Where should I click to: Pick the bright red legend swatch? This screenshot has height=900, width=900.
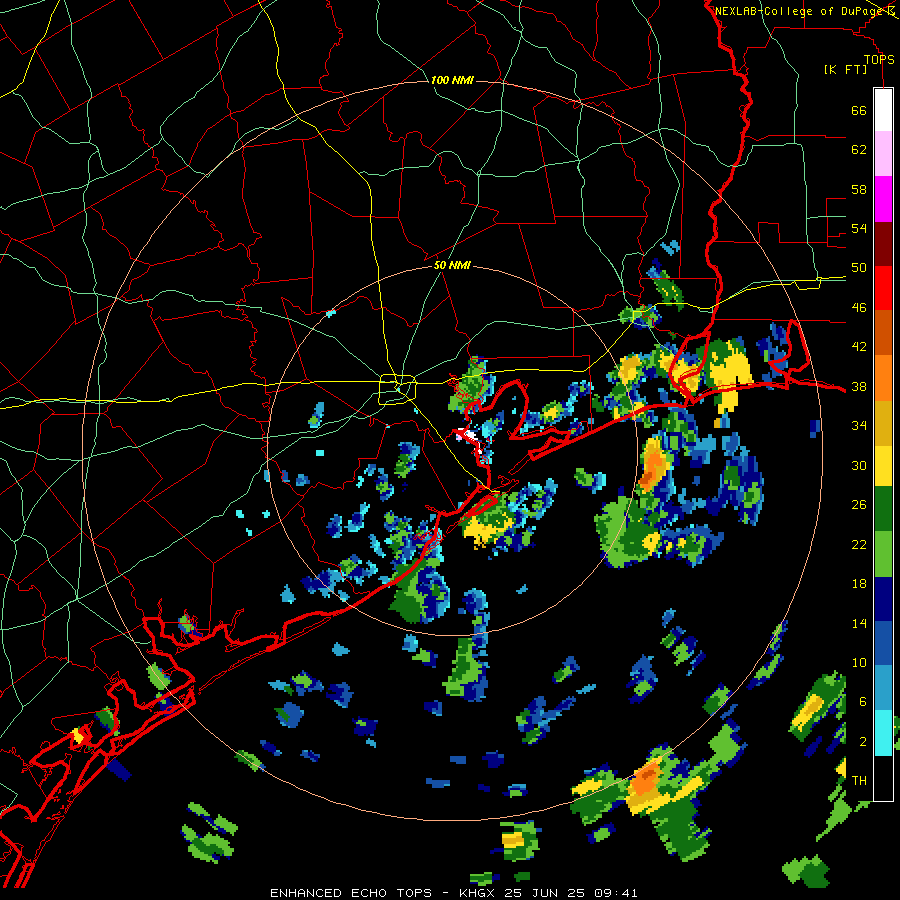883,288
